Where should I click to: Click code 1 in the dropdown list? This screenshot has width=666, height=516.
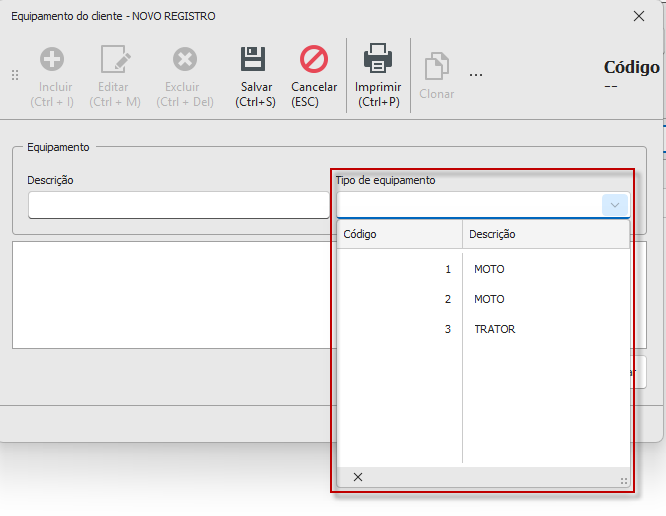[x=448, y=269]
